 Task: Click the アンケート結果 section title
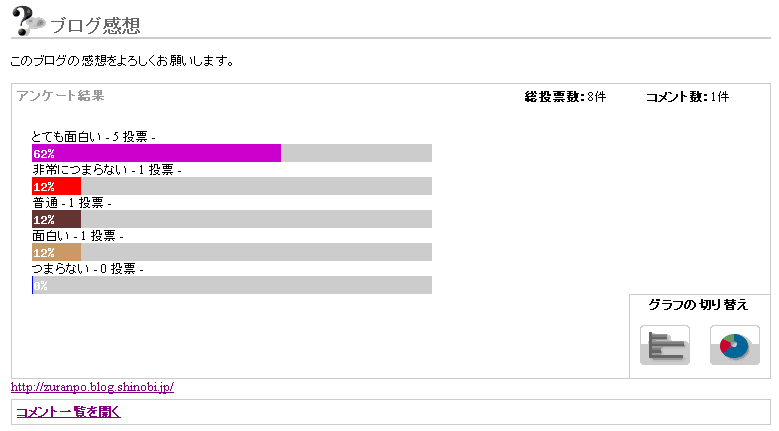coord(61,96)
